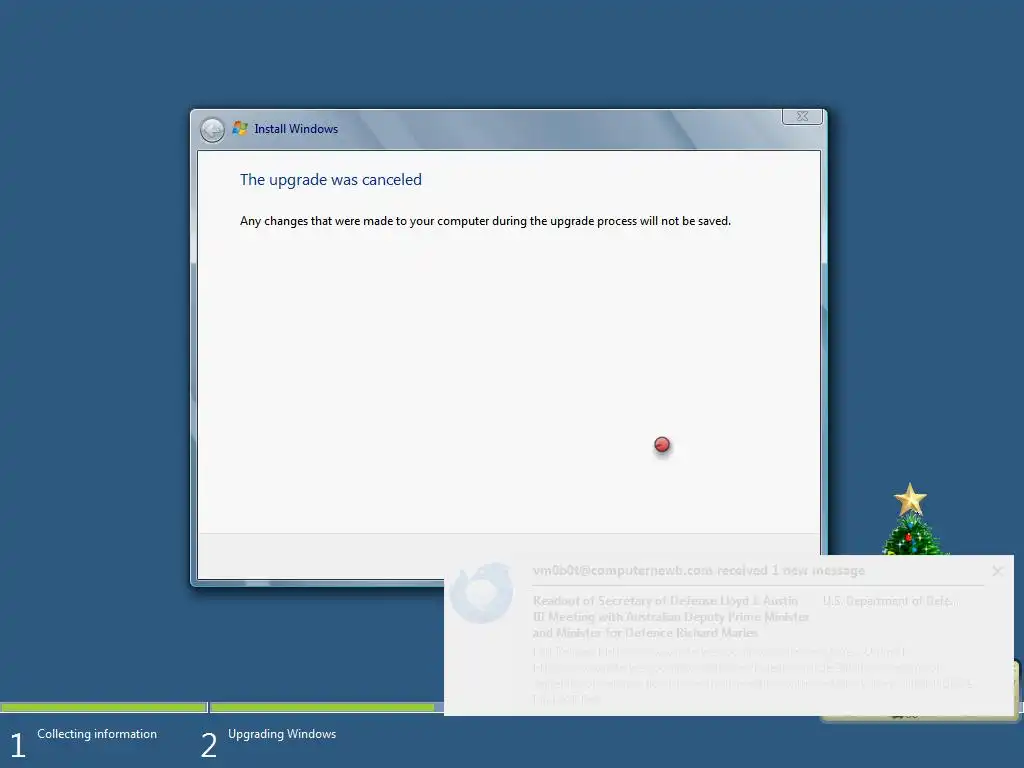Click the back arrow in Install Windows
This screenshot has width=1024, height=768.
tap(212, 130)
